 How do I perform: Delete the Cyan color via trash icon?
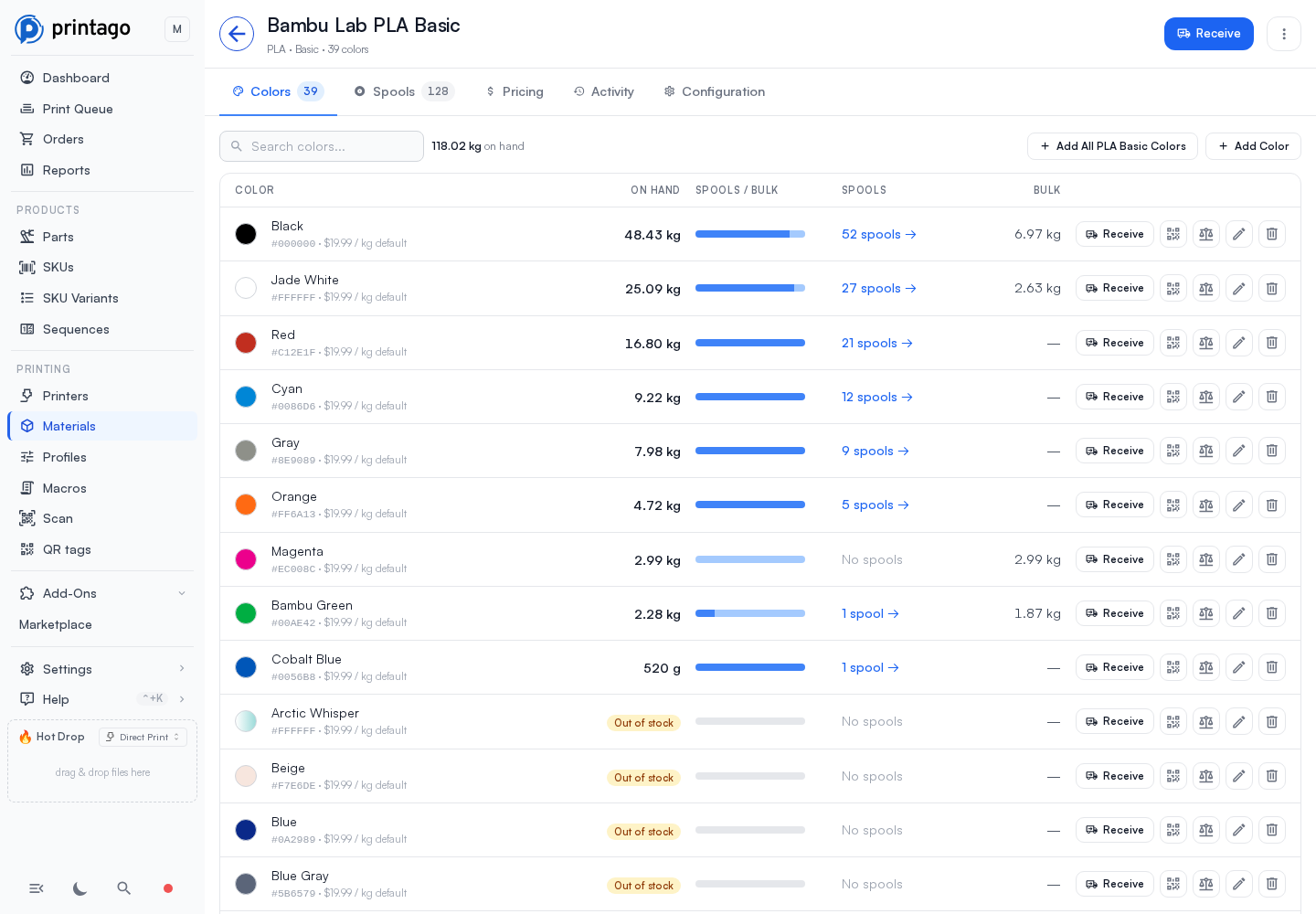coord(1272,397)
